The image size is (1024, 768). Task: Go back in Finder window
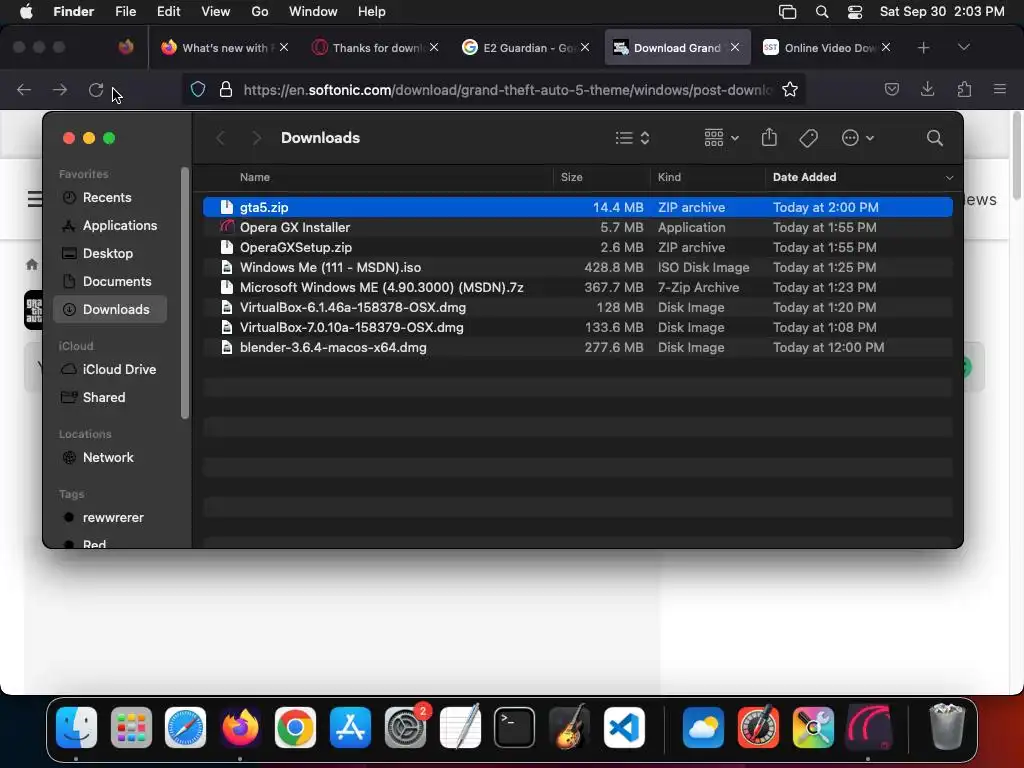tap(221, 138)
